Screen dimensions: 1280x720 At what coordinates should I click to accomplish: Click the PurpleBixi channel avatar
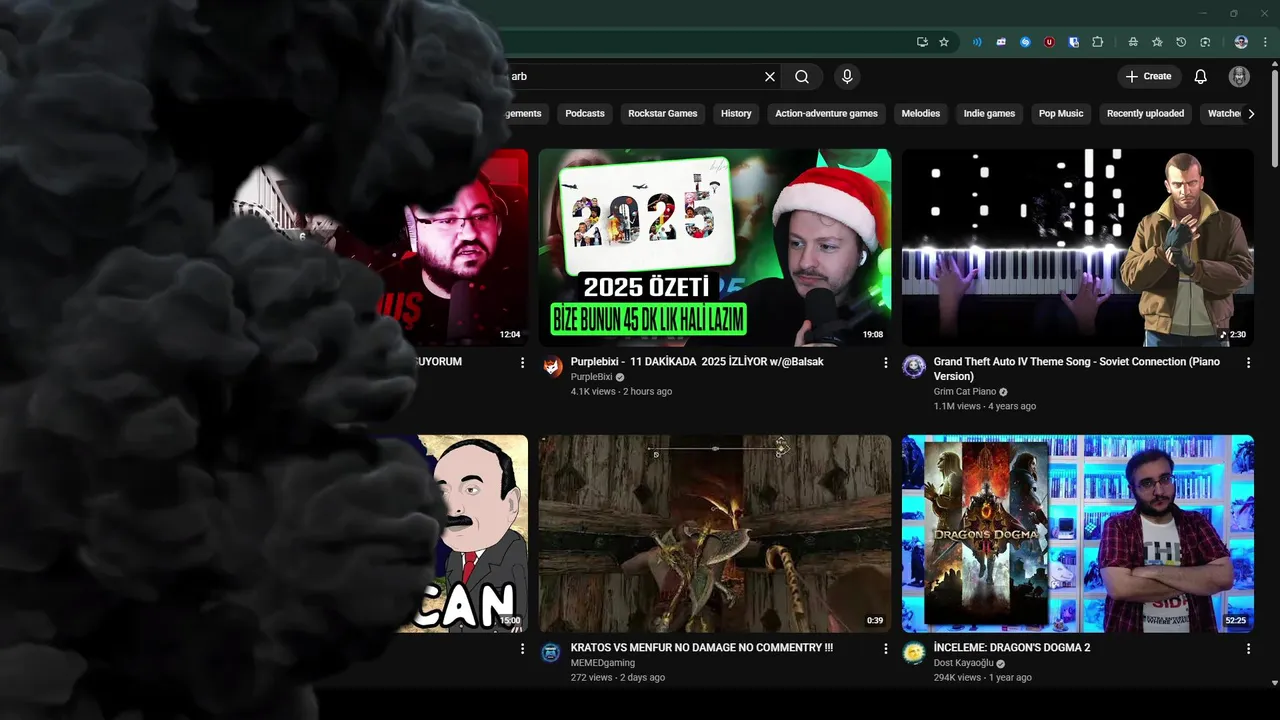552,367
